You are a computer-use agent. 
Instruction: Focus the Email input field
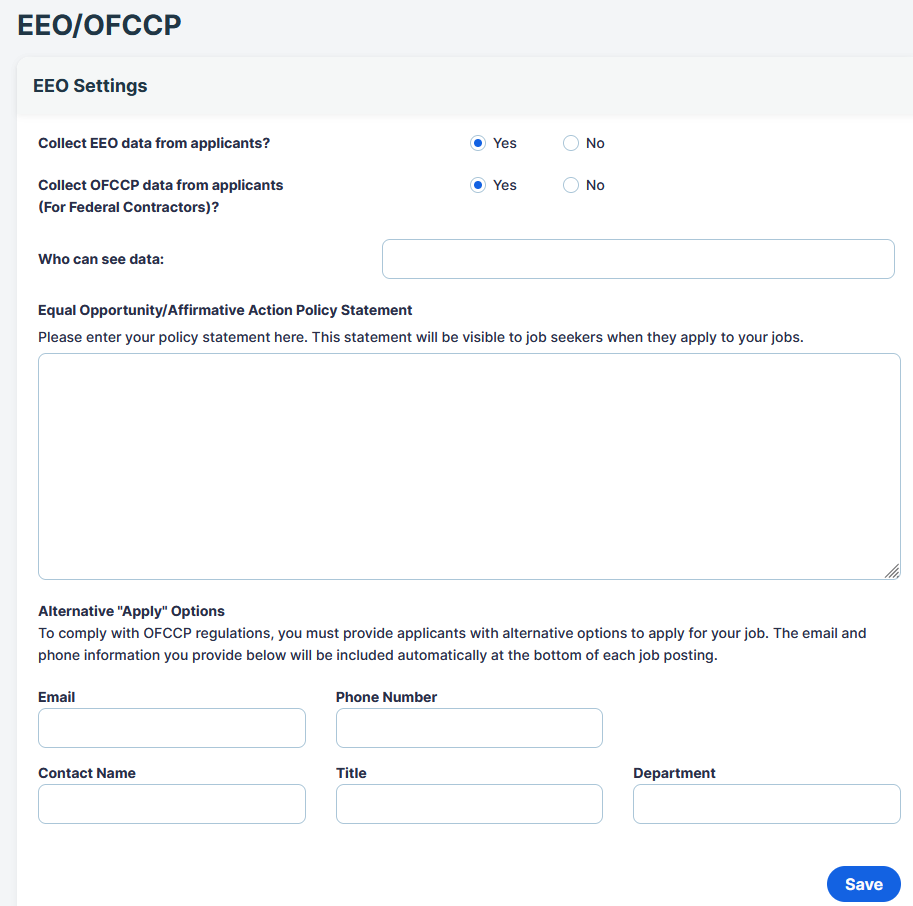coord(172,728)
